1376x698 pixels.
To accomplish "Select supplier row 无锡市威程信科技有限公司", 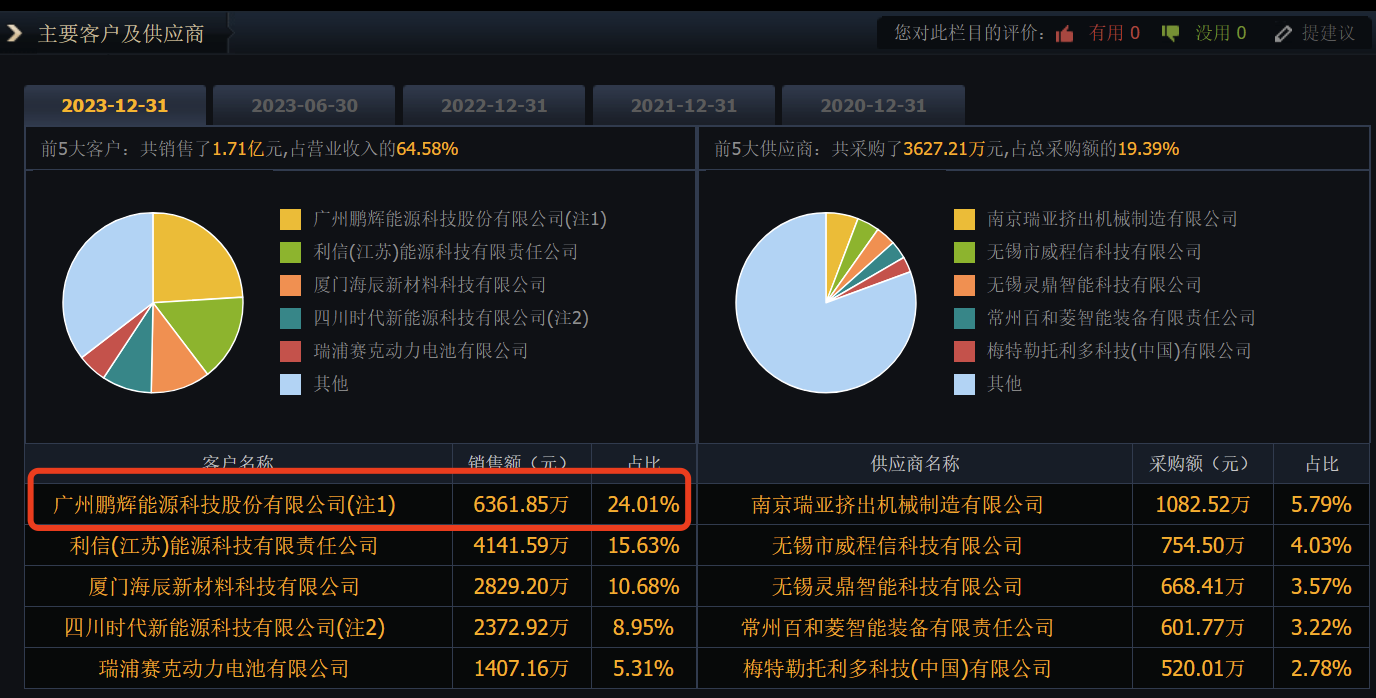I will coord(1033,546).
